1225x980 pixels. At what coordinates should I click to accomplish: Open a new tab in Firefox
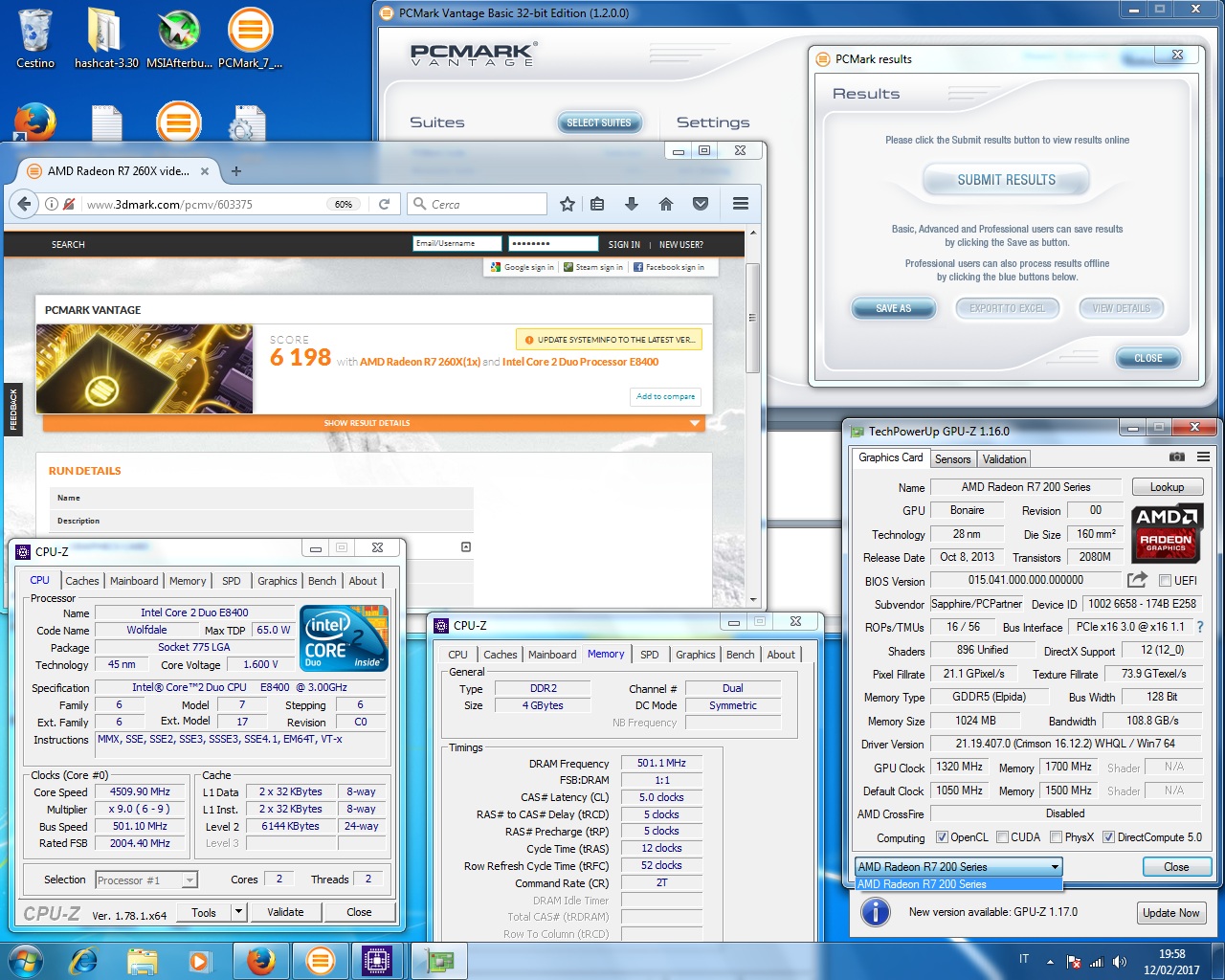236,171
